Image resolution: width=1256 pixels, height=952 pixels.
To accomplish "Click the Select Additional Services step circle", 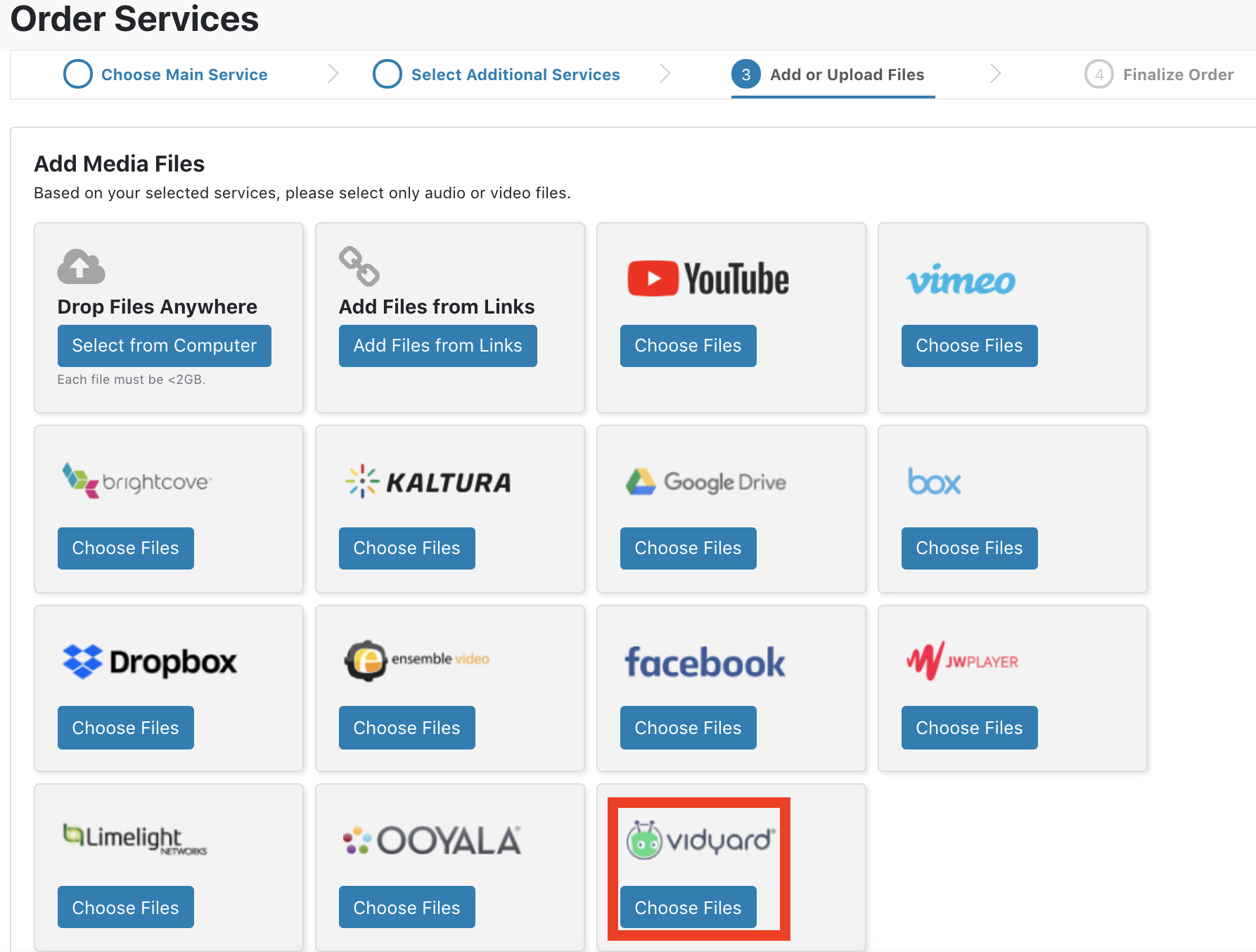I will (x=387, y=74).
